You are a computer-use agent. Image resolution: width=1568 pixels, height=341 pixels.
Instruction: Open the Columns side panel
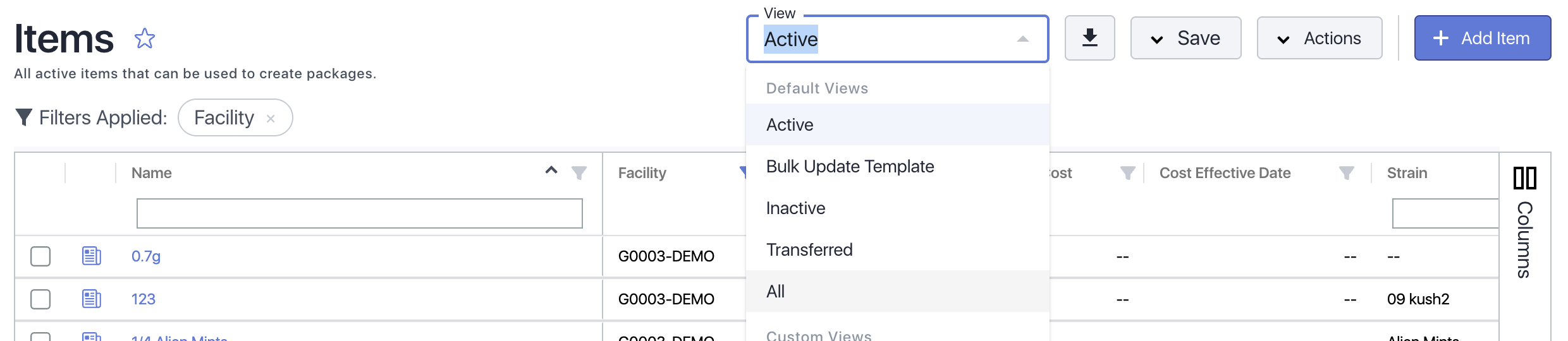point(1524,221)
